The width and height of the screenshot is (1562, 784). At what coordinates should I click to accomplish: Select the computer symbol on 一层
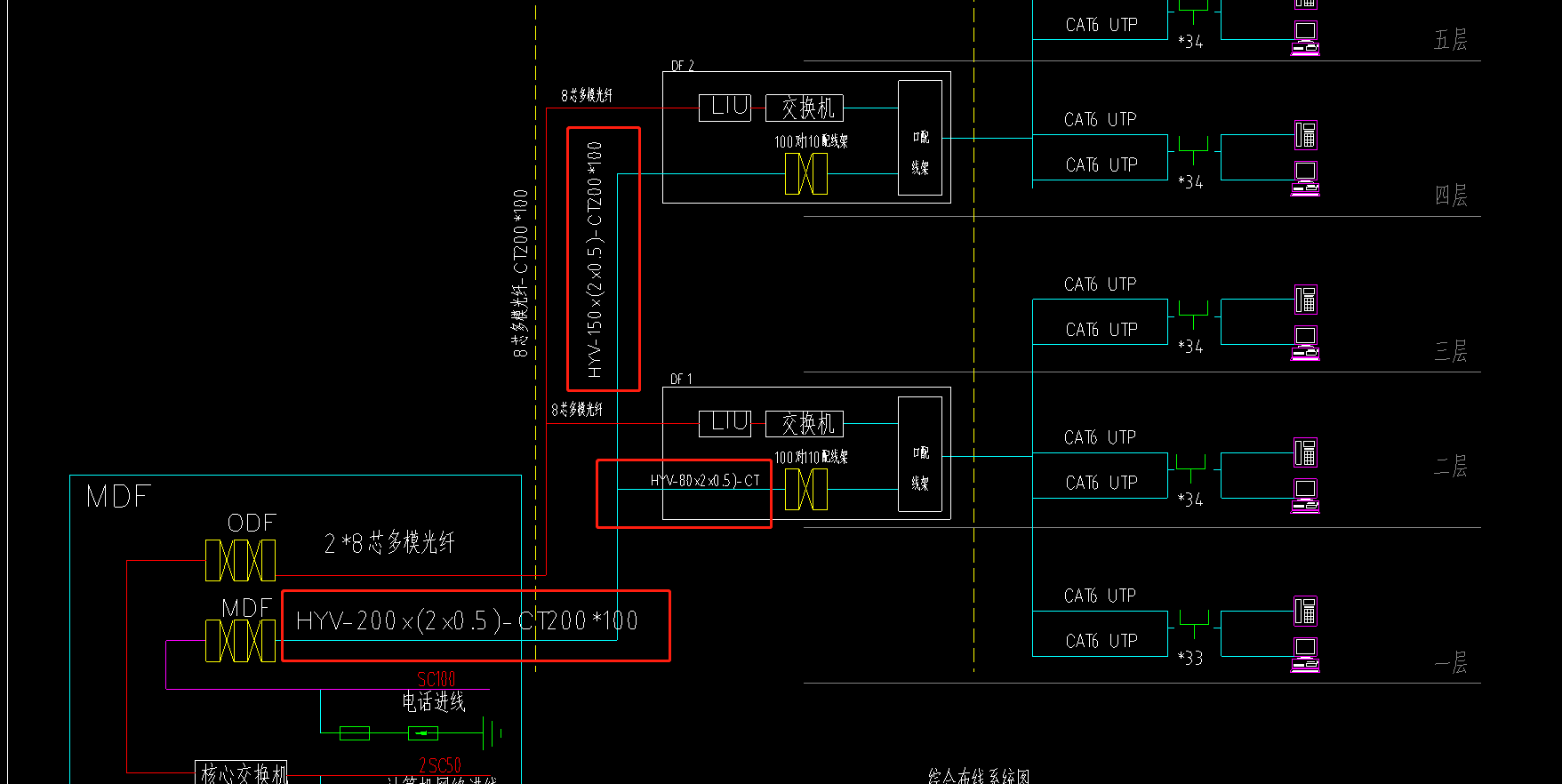pyautogui.click(x=1305, y=655)
